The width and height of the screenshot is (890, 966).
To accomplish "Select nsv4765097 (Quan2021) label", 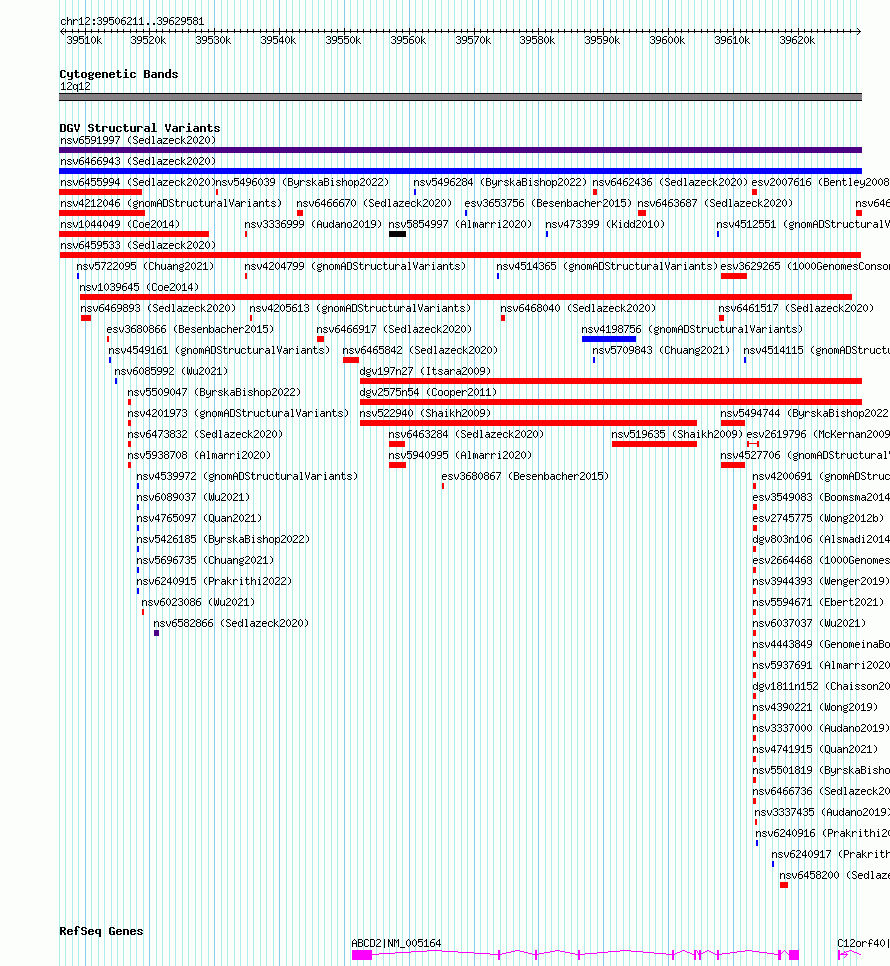I will [199, 518].
